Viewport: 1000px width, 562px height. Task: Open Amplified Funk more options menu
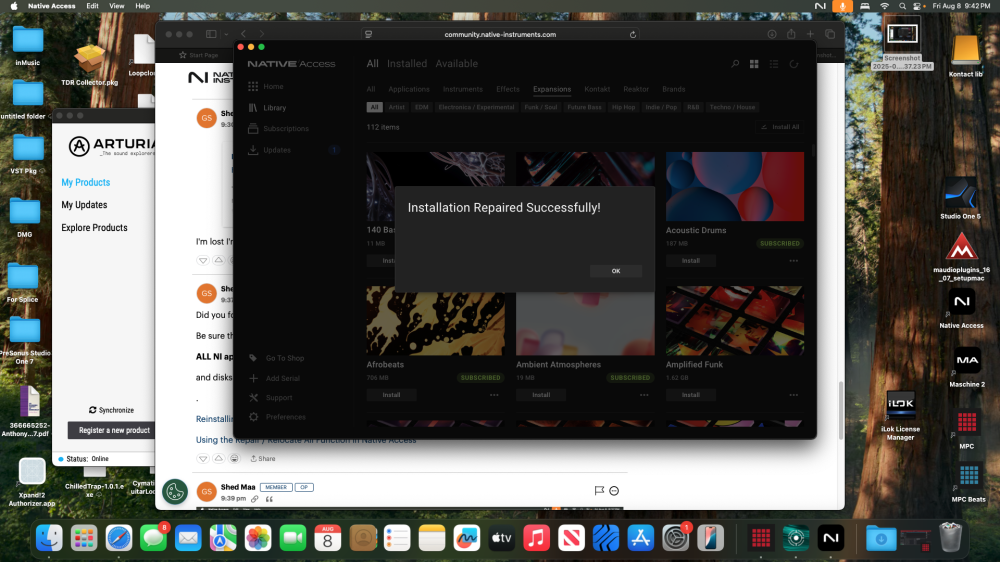tap(793, 395)
